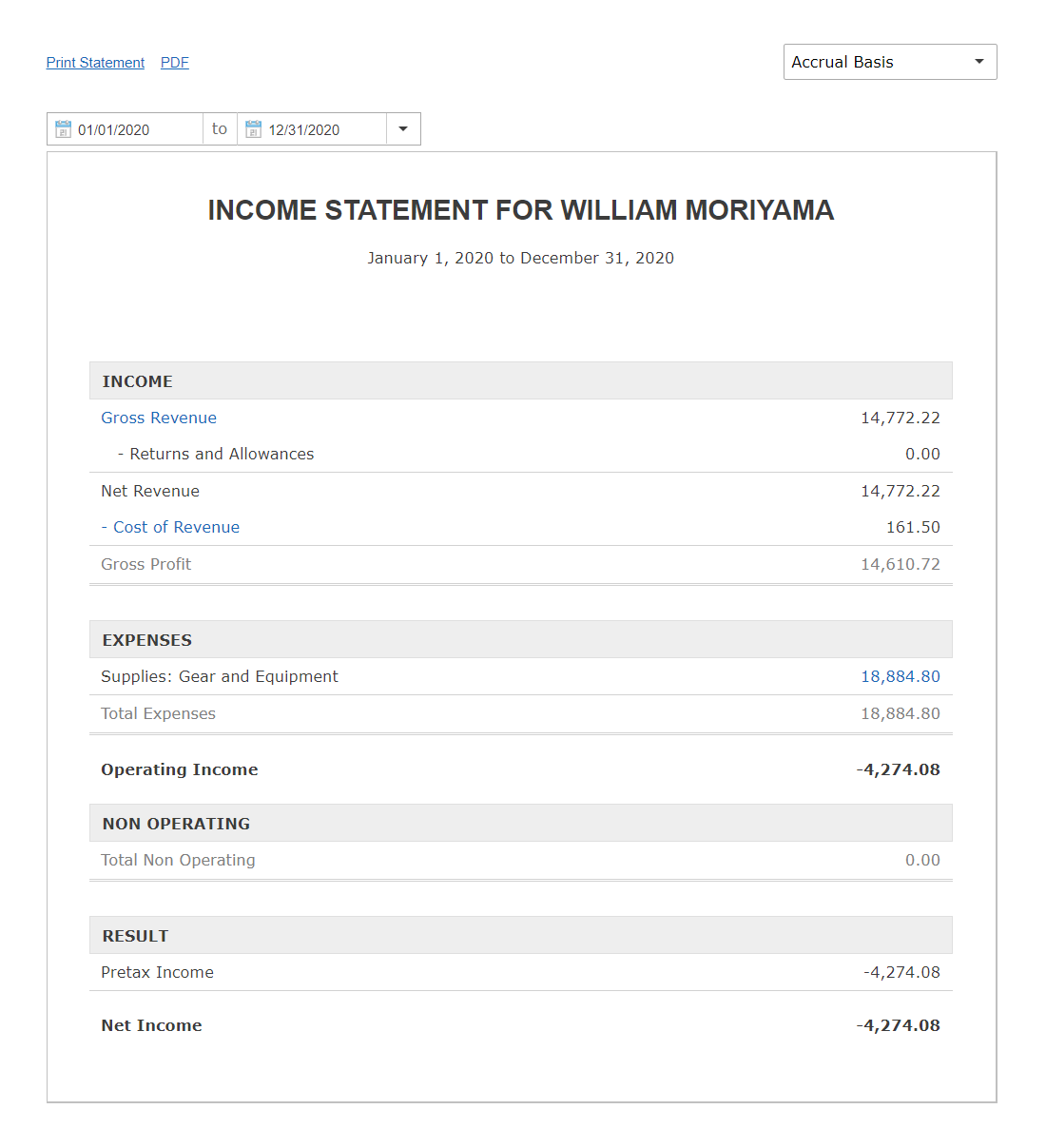The height and width of the screenshot is (1148, 1046).
Task: Click the end date field 12/31/2020
Action: [x=312, y=129]
